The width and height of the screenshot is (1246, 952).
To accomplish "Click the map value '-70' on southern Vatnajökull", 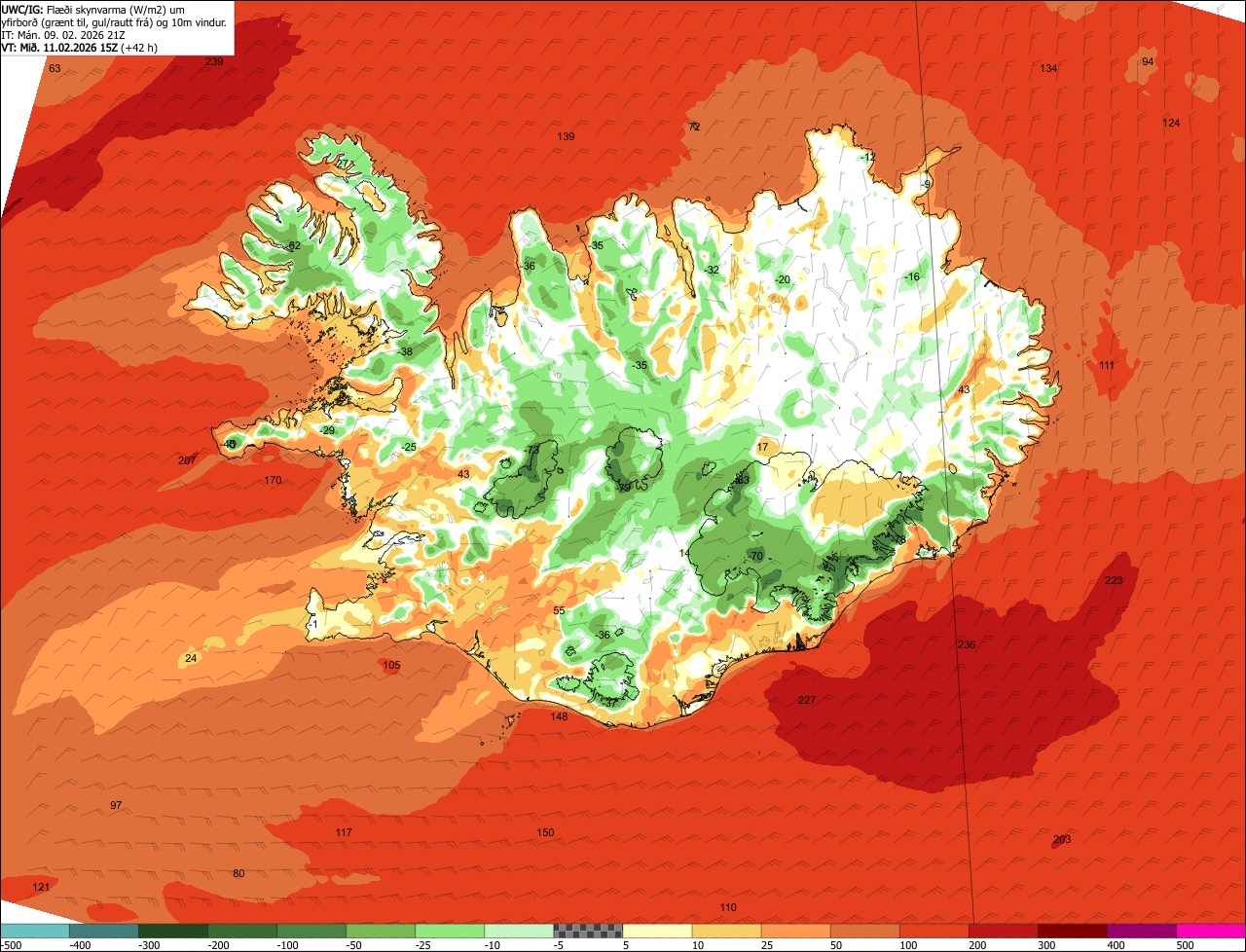I will pyautogui.click(x=755, y=556).
